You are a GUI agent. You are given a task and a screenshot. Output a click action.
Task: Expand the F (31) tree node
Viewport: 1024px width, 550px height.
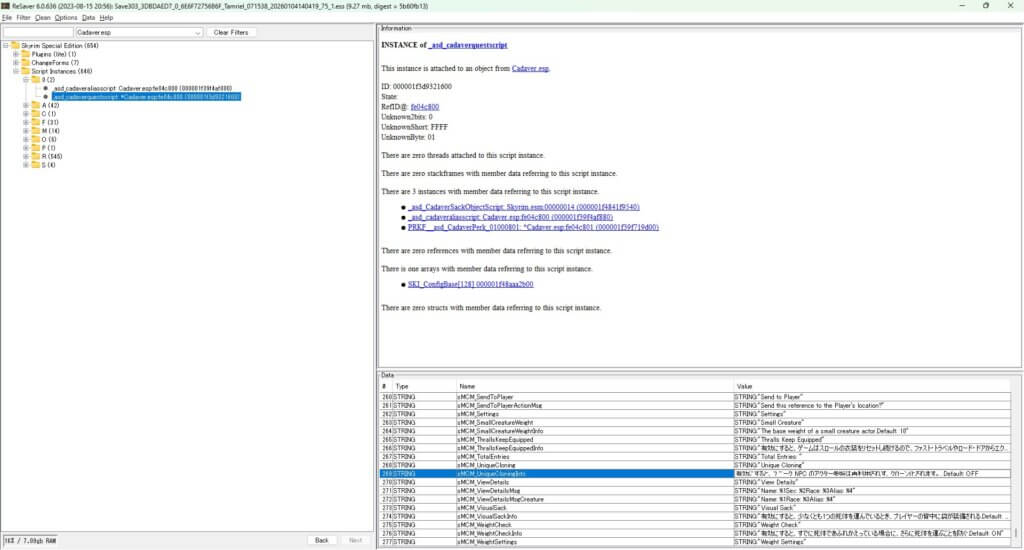pyautogui.click(x=25, y=122)
